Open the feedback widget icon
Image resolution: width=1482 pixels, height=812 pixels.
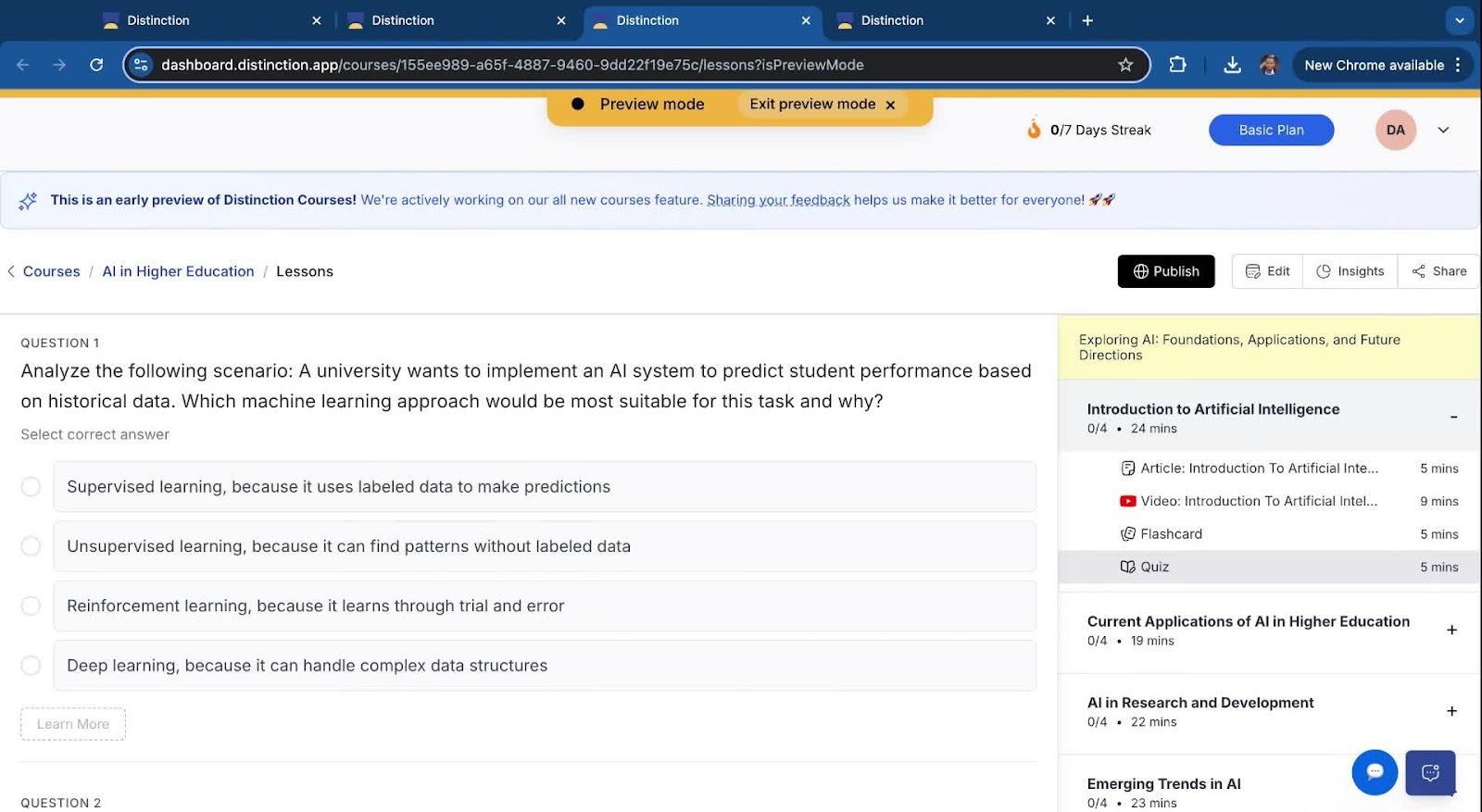tap(1429, 772)
